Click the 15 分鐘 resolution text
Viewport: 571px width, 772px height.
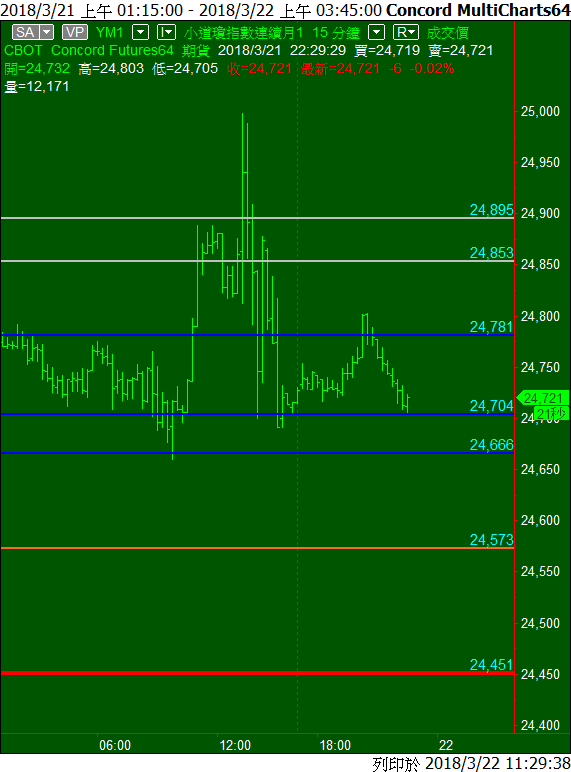336,32
